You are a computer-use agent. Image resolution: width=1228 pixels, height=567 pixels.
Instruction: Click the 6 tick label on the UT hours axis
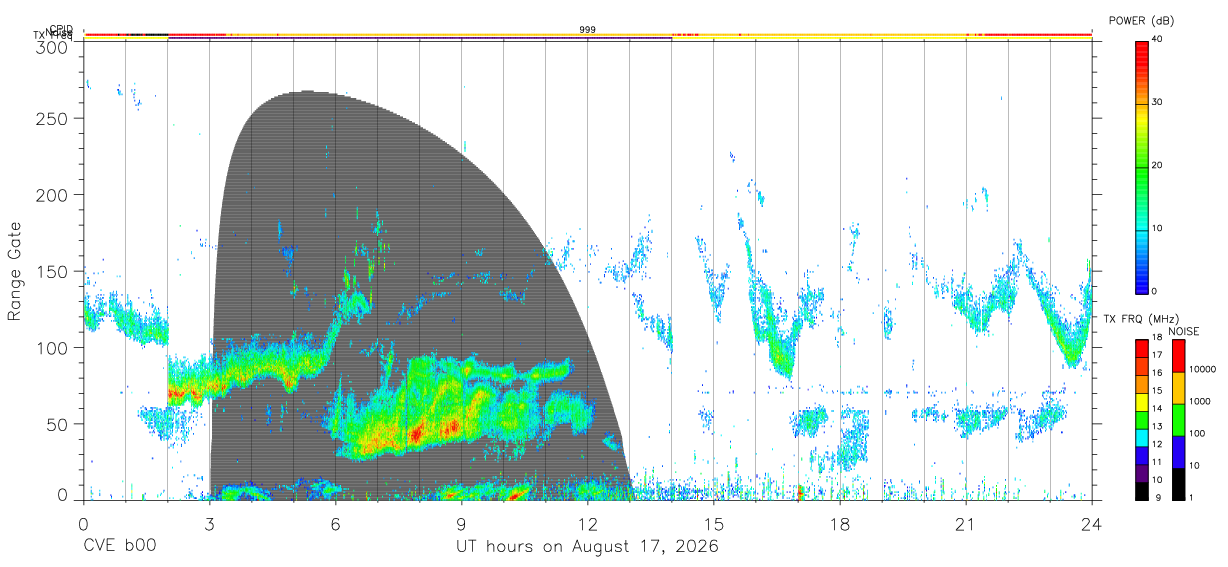click(x=335, y=523)
